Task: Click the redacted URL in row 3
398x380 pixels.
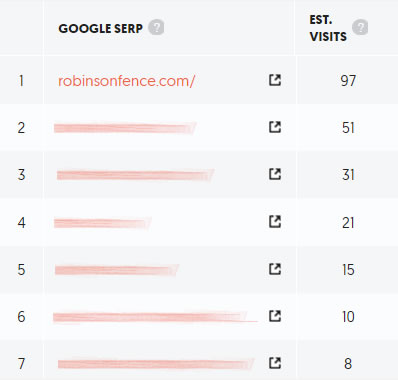Action: click(x=135, y=175)
